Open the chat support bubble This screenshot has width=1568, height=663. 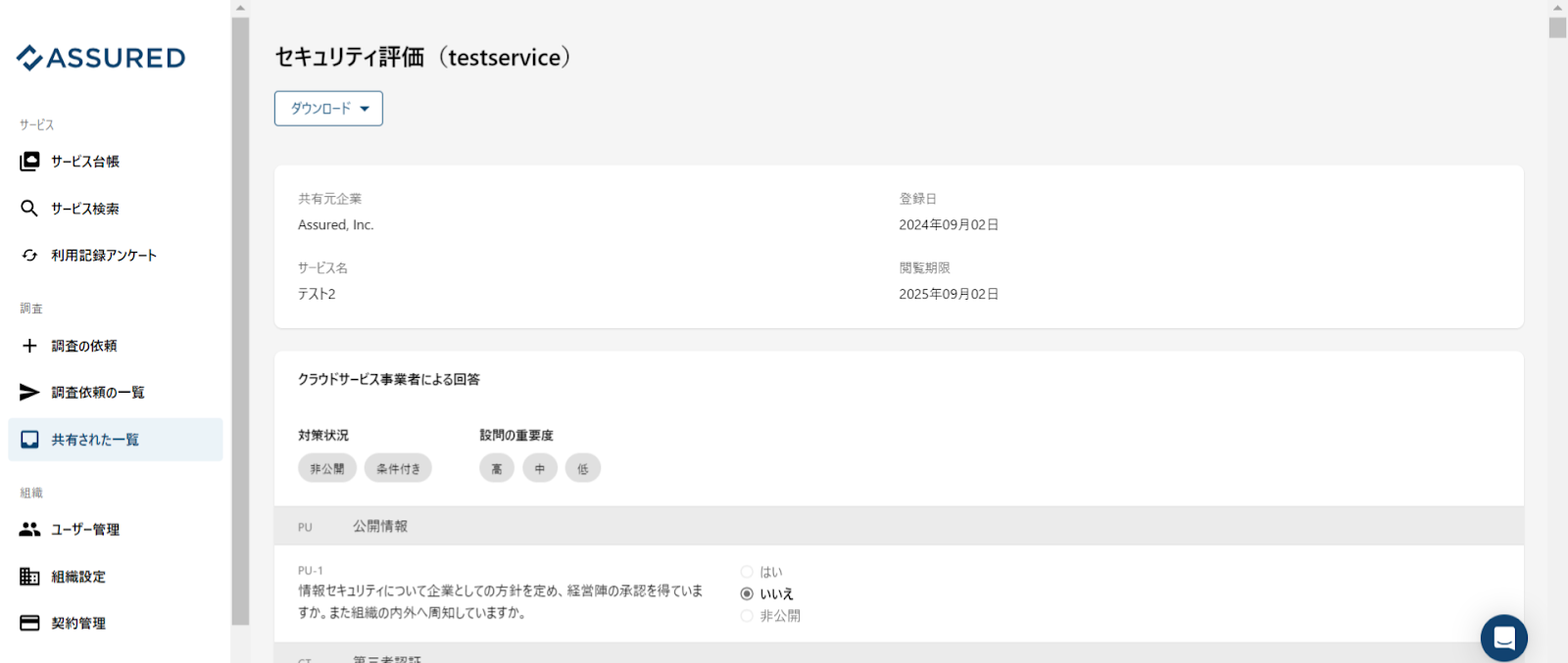pos(1504,638)
